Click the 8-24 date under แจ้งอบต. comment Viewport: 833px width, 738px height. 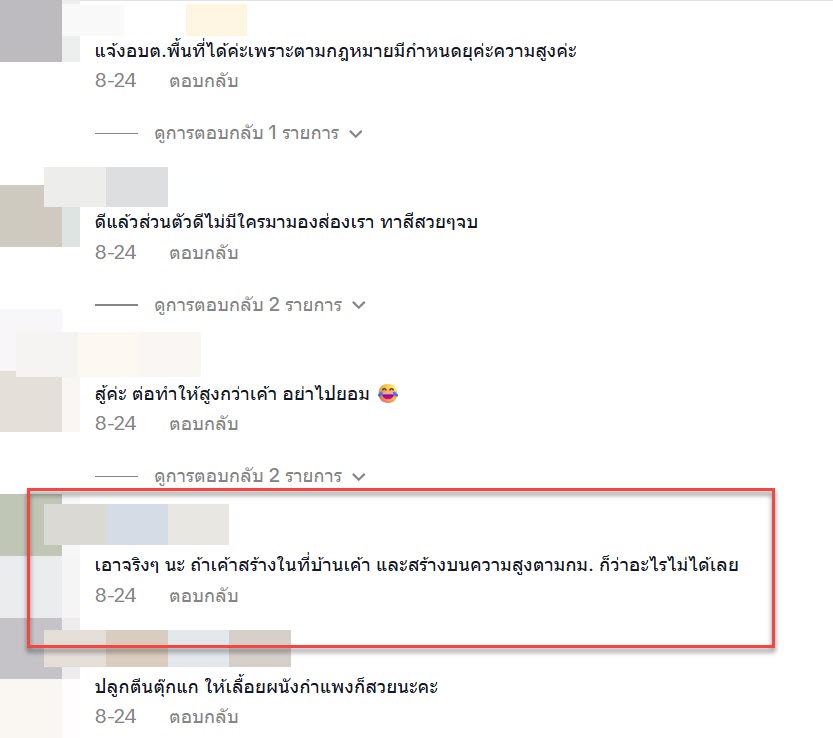pyautogui.click(x=116, y=81)
